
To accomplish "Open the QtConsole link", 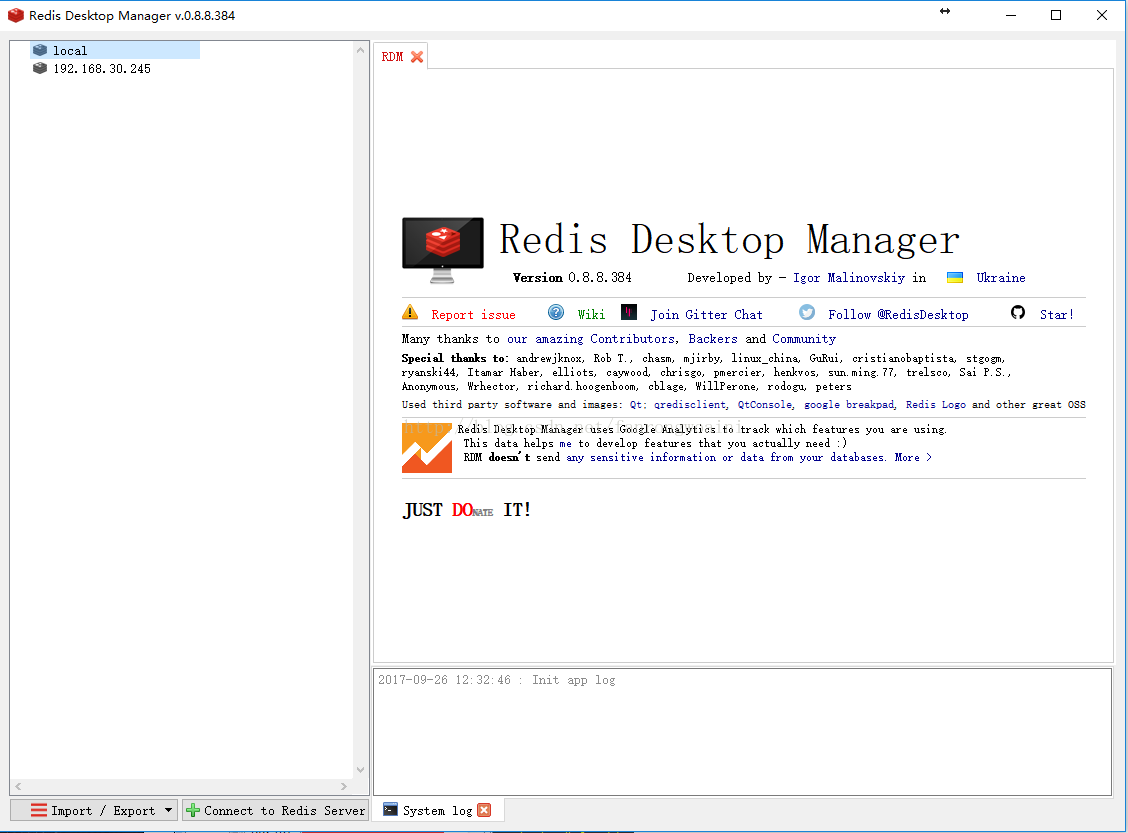I will (x=765, y=404).
